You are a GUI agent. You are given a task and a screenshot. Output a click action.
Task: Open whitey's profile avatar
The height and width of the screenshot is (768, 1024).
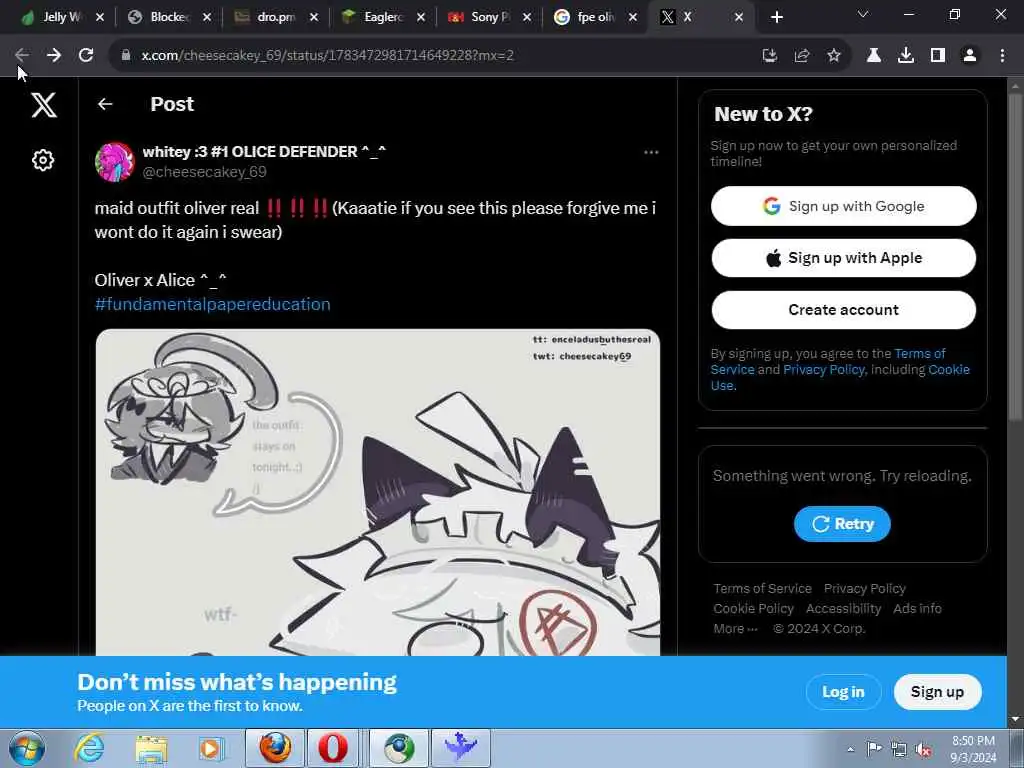(114, 161)
